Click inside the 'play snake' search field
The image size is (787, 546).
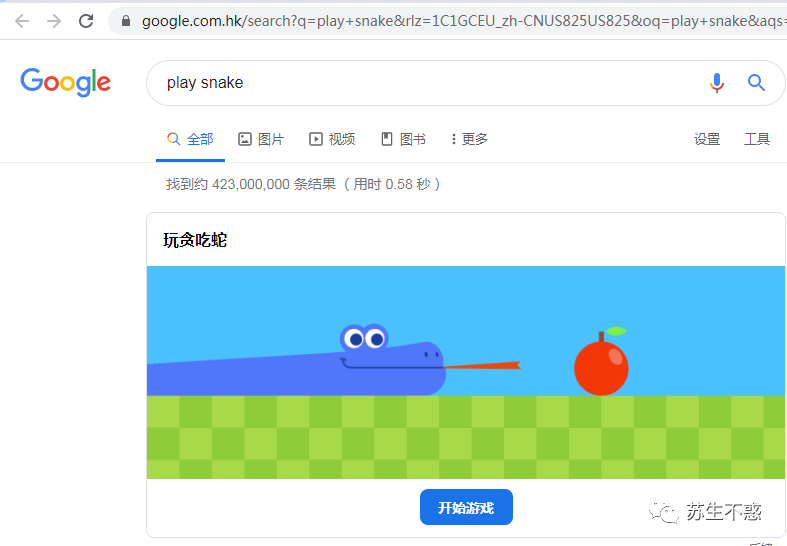[x=427, y=83]
